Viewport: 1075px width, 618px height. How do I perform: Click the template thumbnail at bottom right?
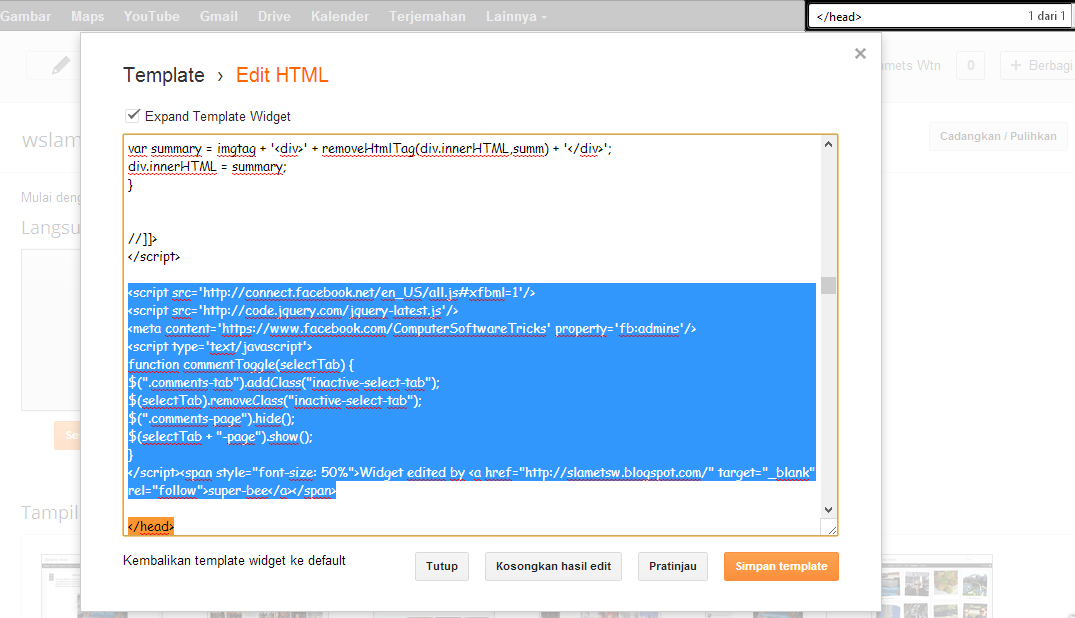[937, 586]
